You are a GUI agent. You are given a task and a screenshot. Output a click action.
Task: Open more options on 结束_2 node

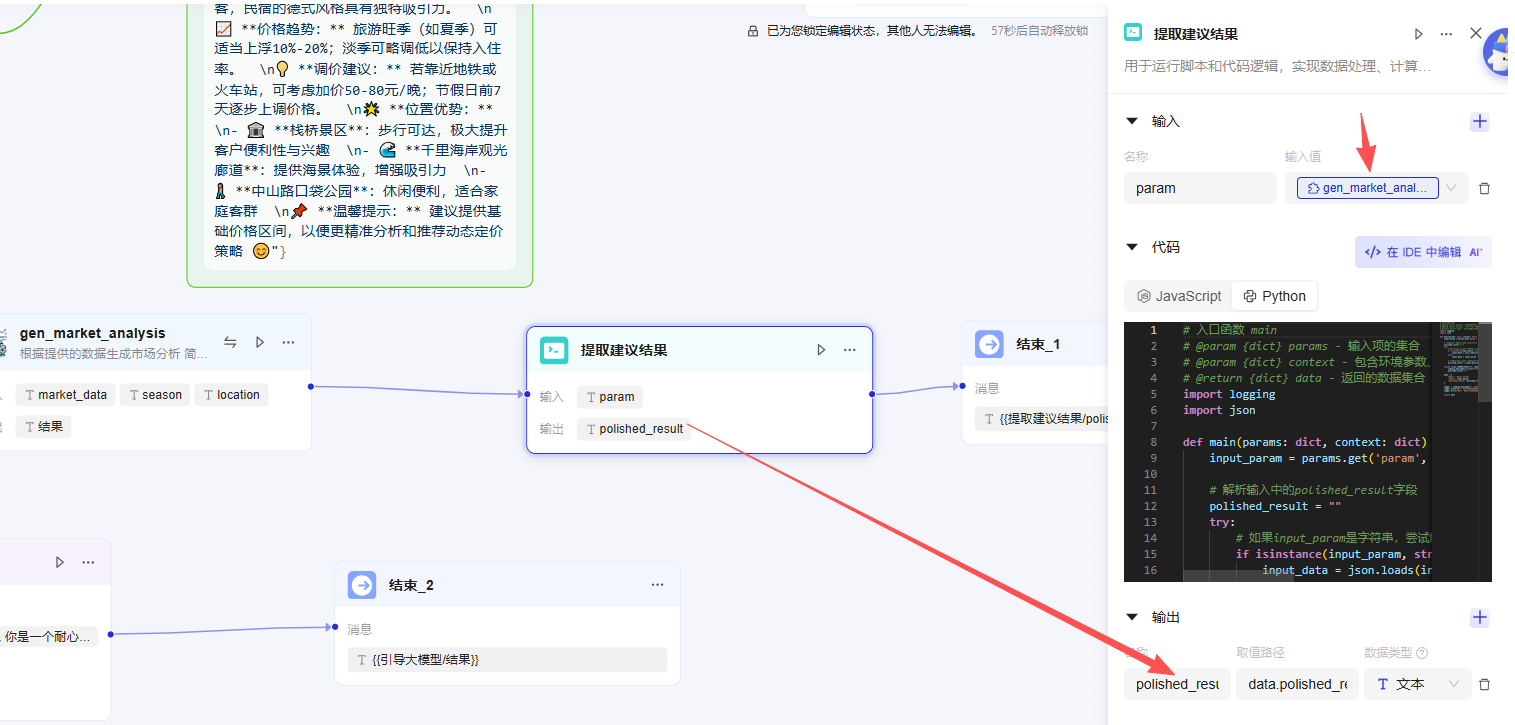[657, 585]
